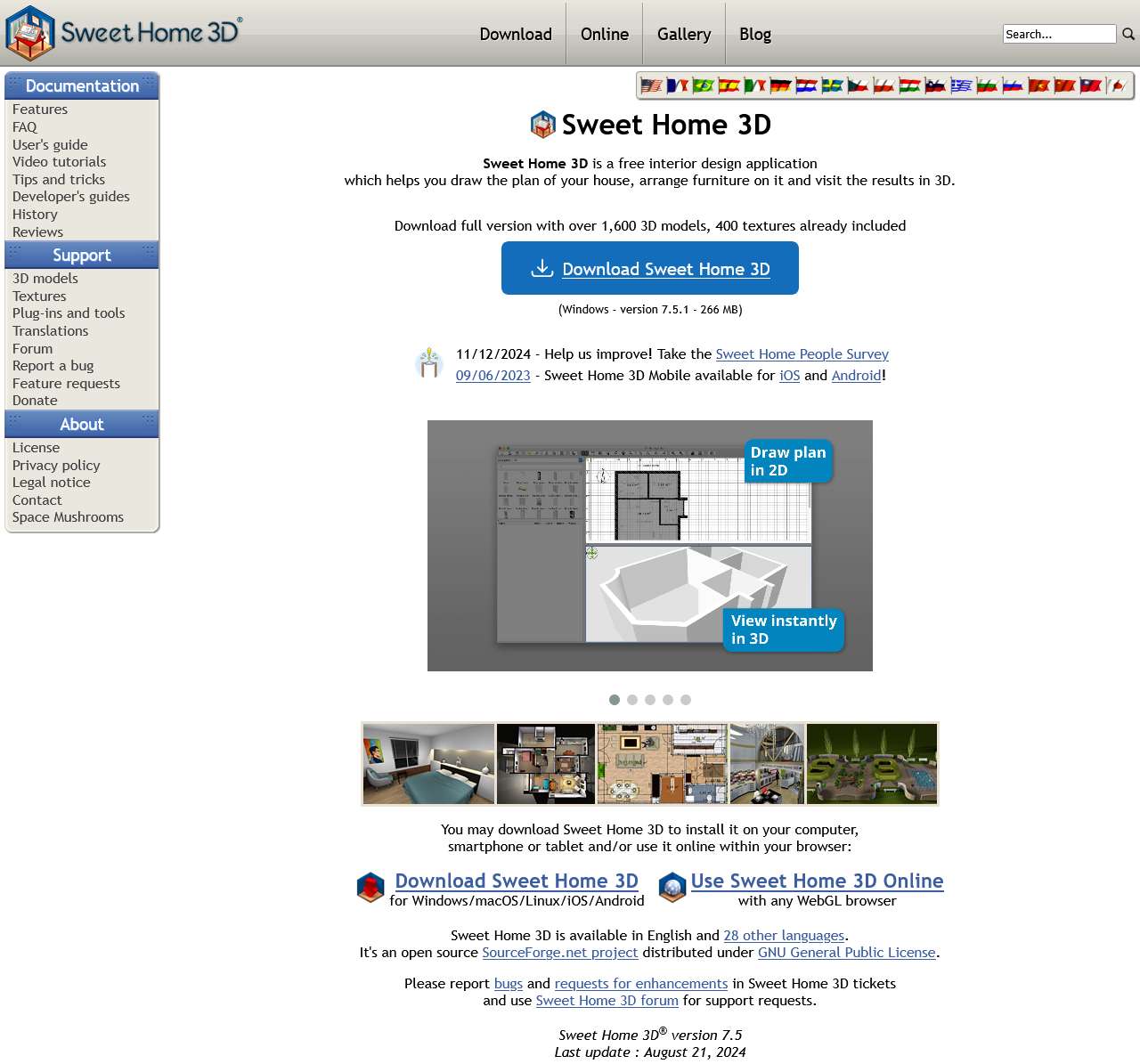Screen dimensions: 1140x1064
Task: Select the Polish flag language
Action: click(x=884, y=85)
